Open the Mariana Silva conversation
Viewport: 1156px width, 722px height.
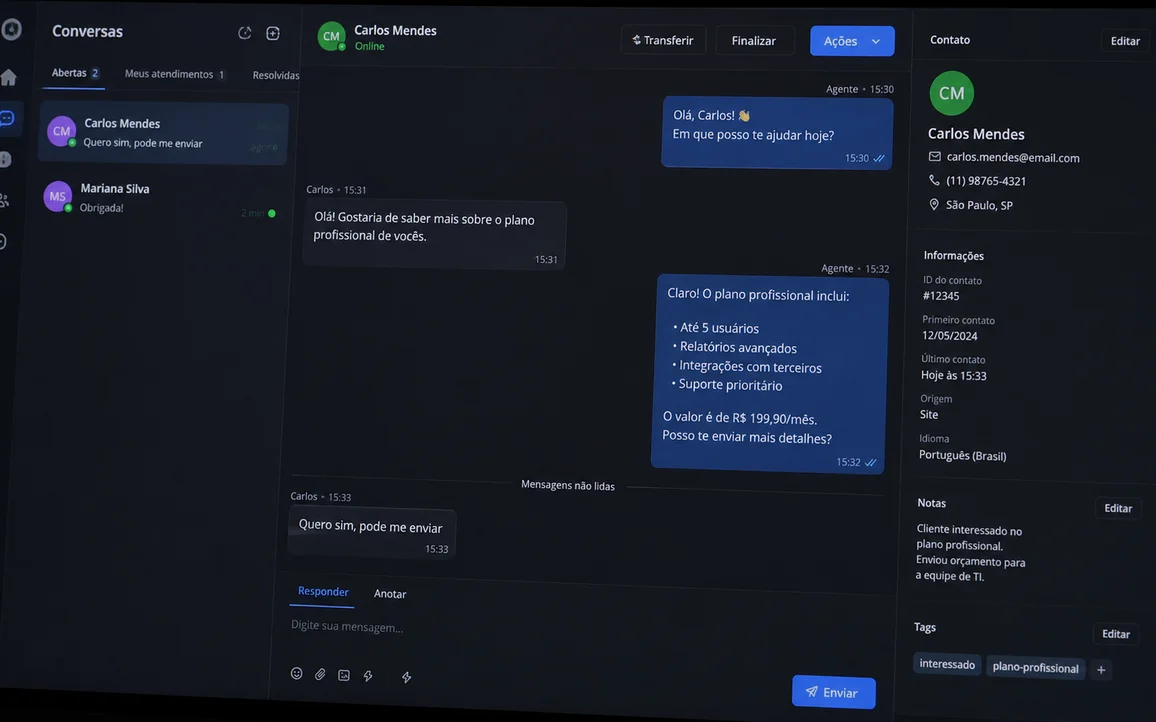161,199
